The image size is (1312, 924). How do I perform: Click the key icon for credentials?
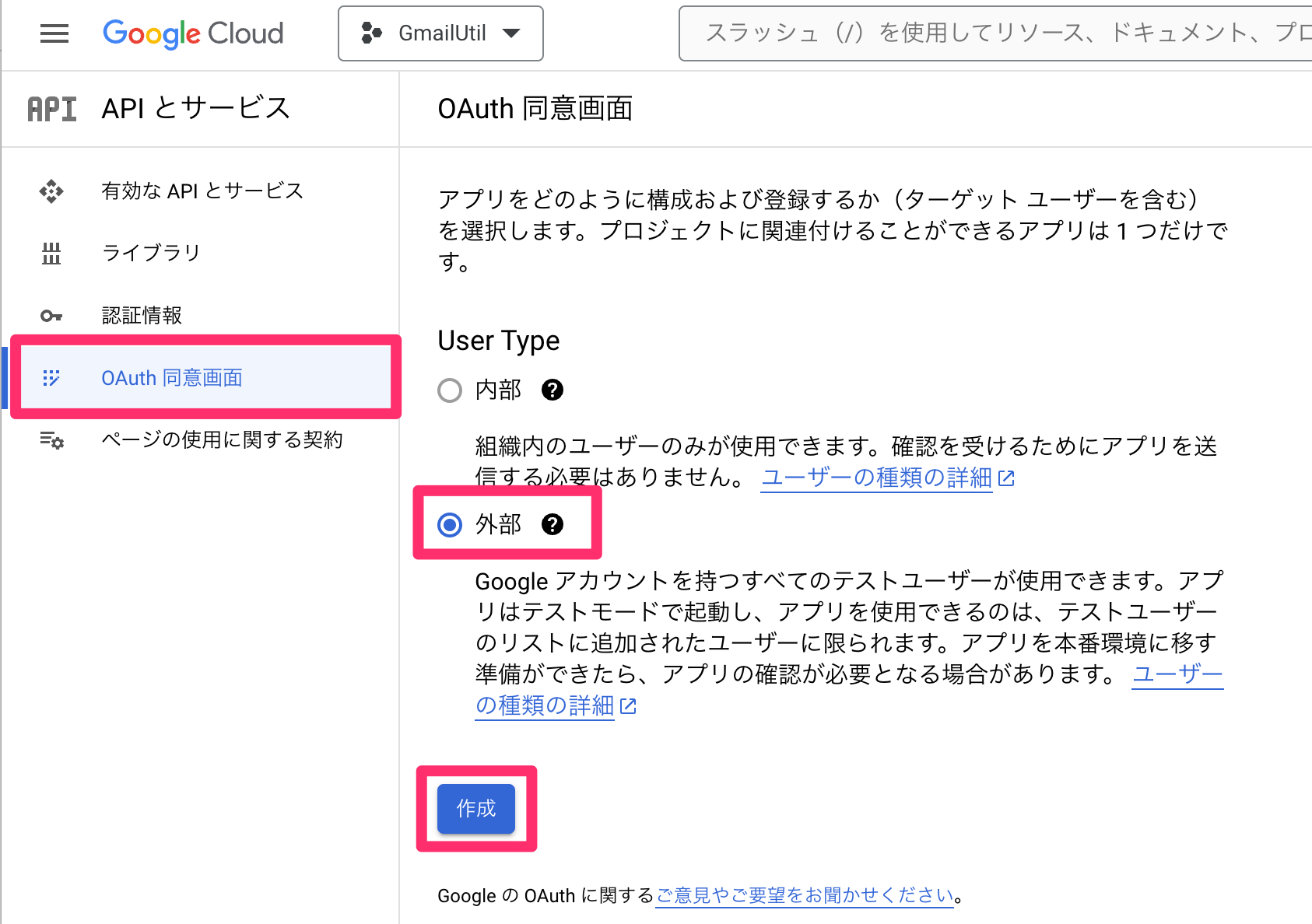[51, 316]
